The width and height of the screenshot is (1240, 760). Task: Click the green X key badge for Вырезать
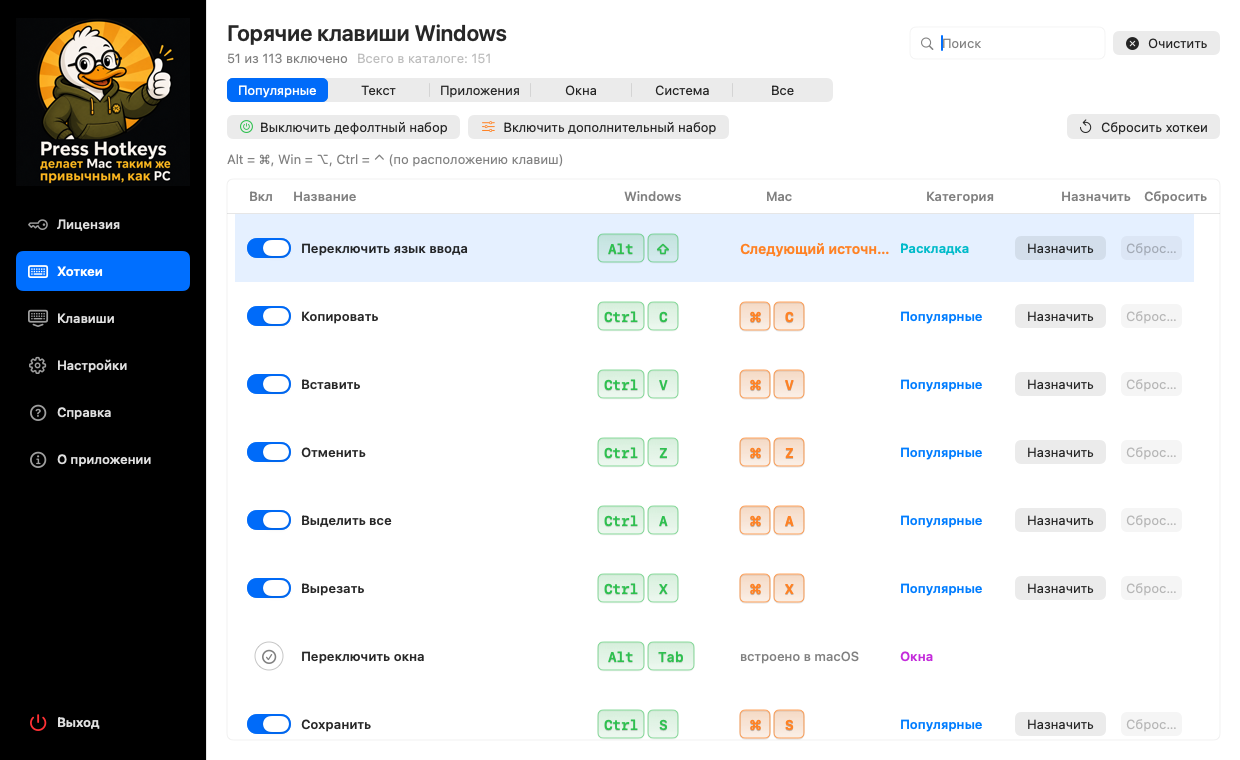[x=663, y=588]
